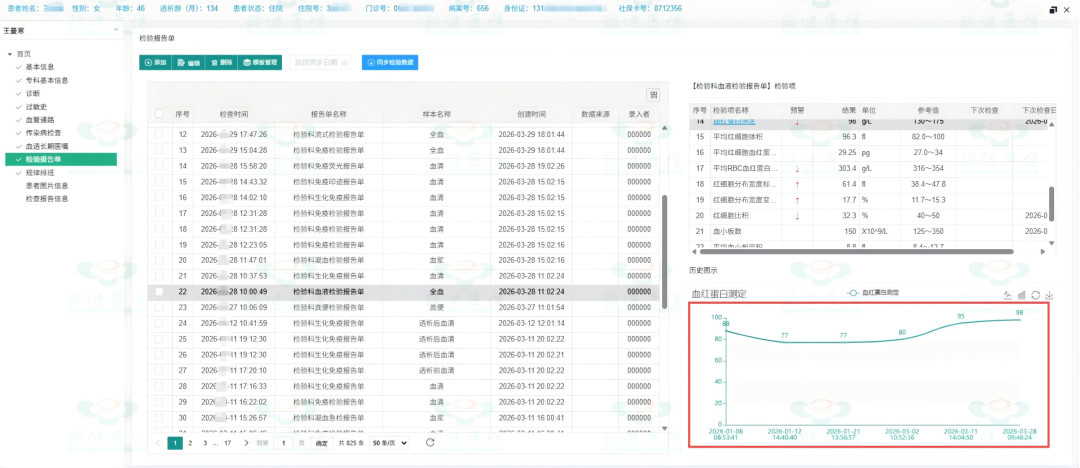Toggle the select-all checkbox in header
The image size is (1080, 468).
coord(159,113)
